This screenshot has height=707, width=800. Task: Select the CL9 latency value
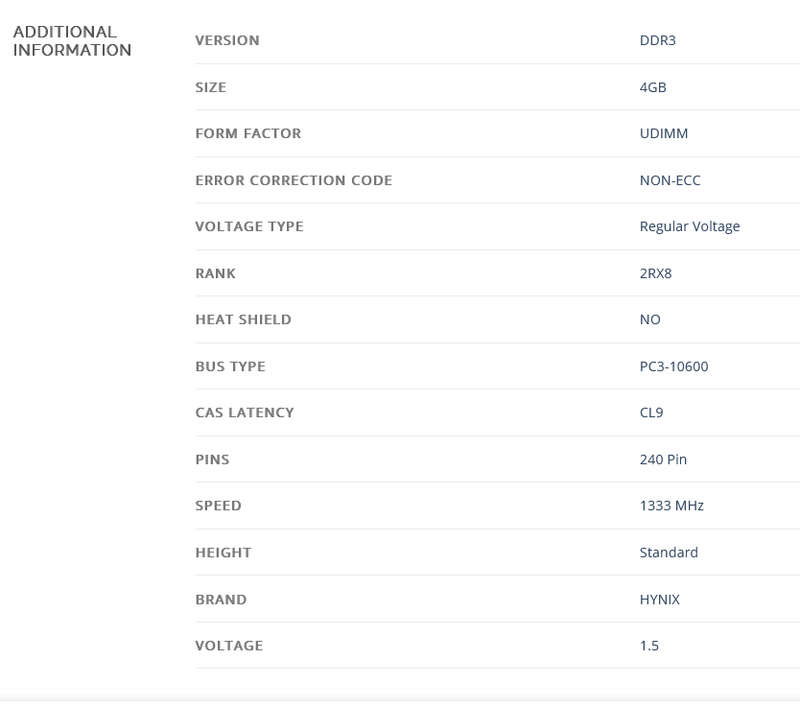click(x=651, y=413)
